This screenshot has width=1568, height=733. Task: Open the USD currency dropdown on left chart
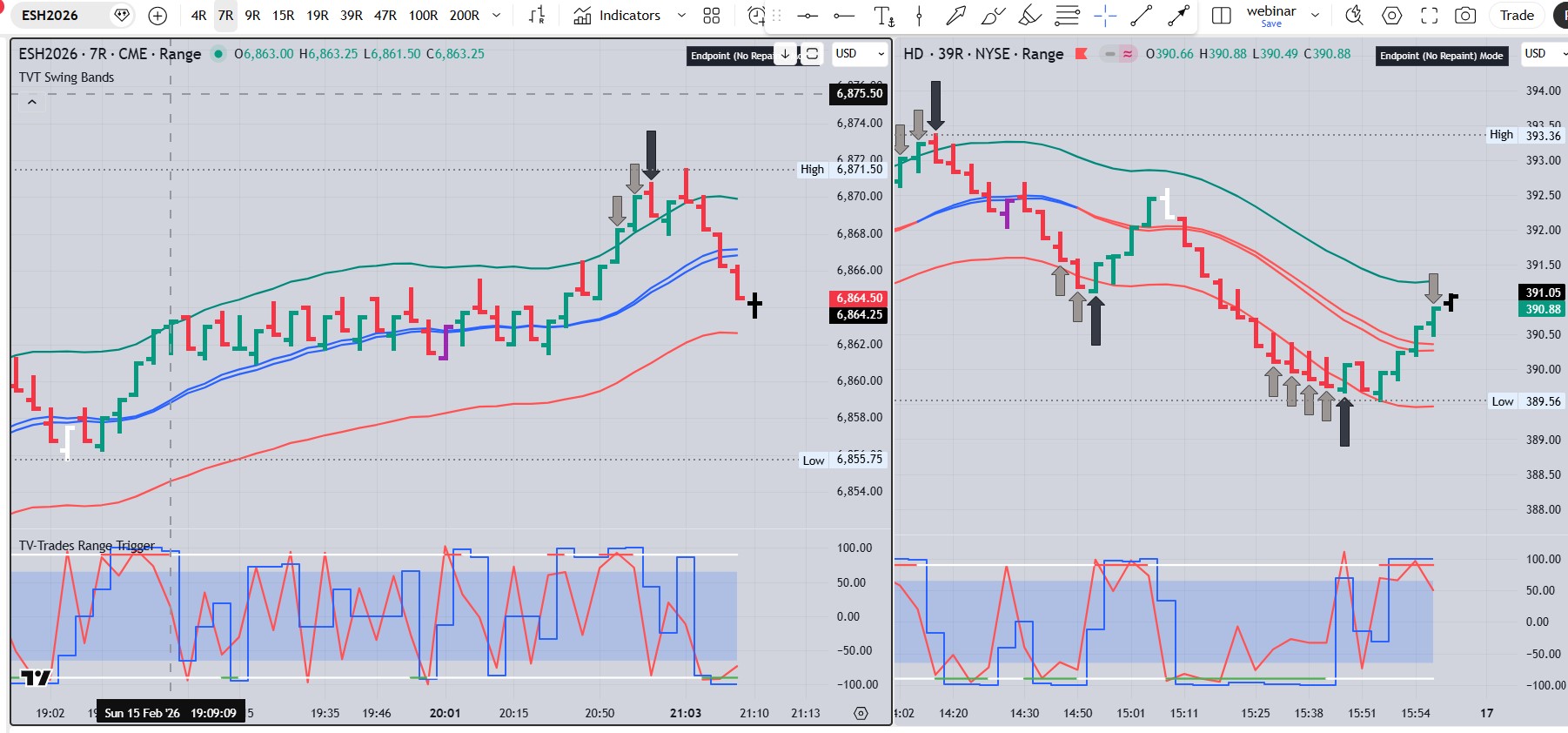859,54
